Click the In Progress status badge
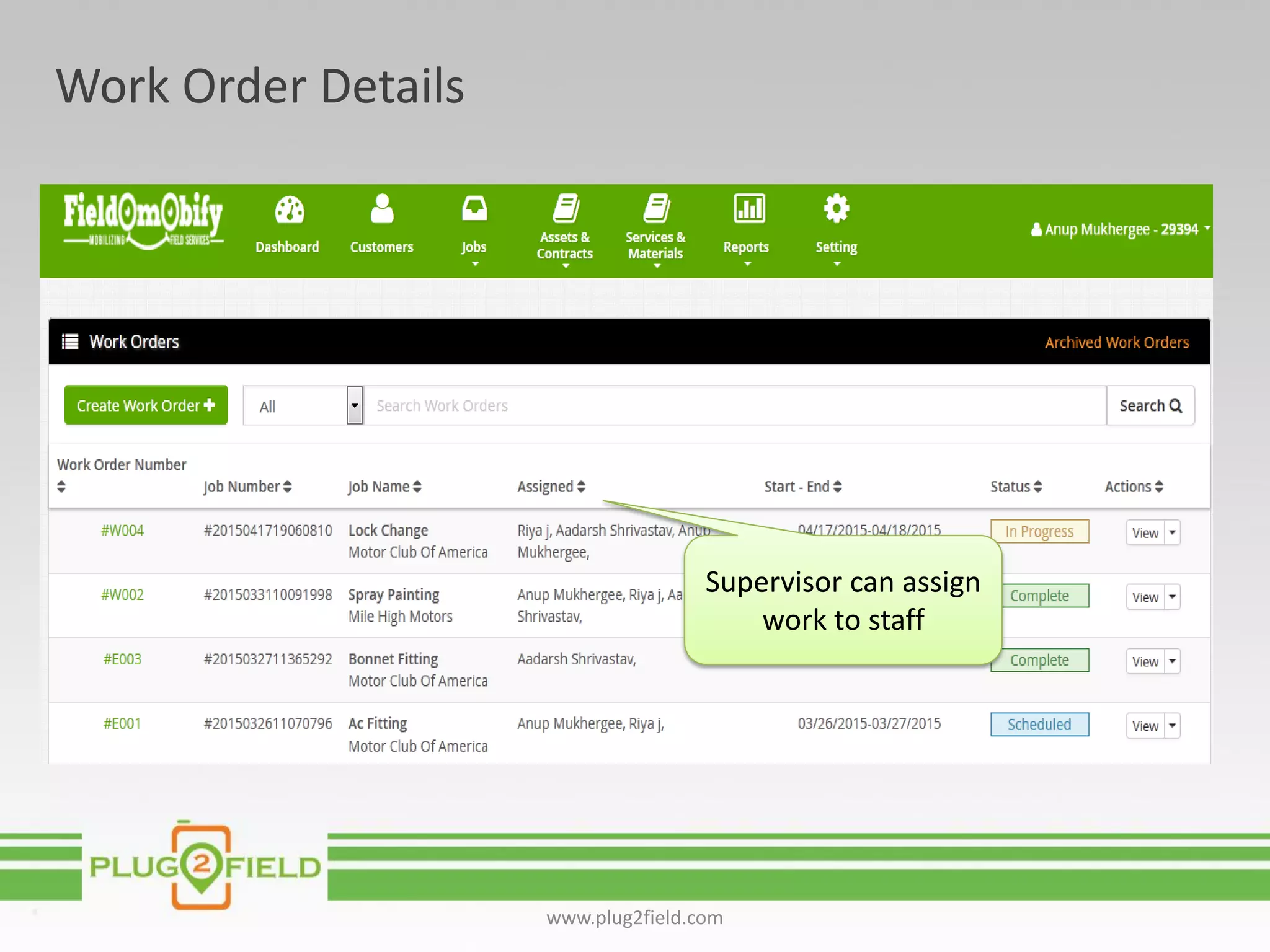1270x952 pixels. click(x=1039, y=532)
